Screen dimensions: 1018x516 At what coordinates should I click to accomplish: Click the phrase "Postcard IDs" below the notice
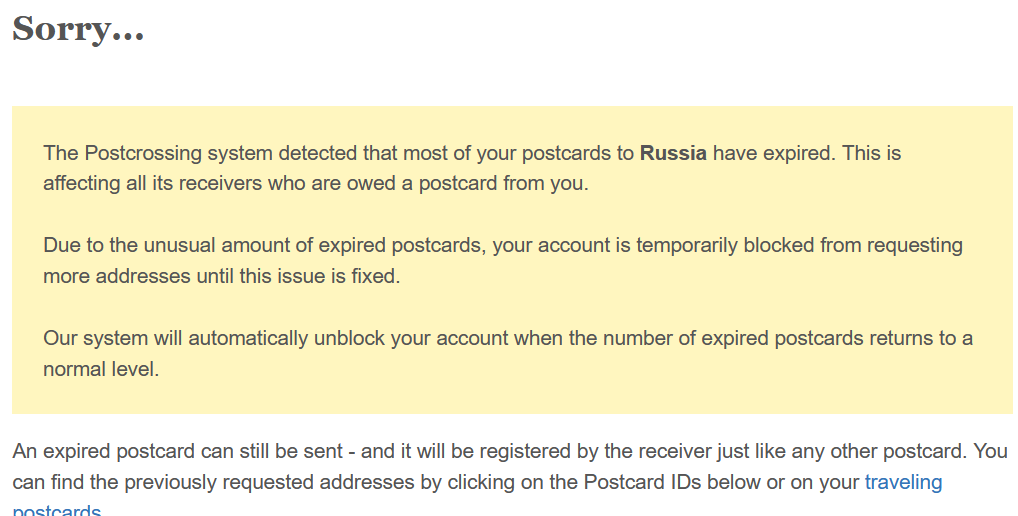click(x=642, y=482)
